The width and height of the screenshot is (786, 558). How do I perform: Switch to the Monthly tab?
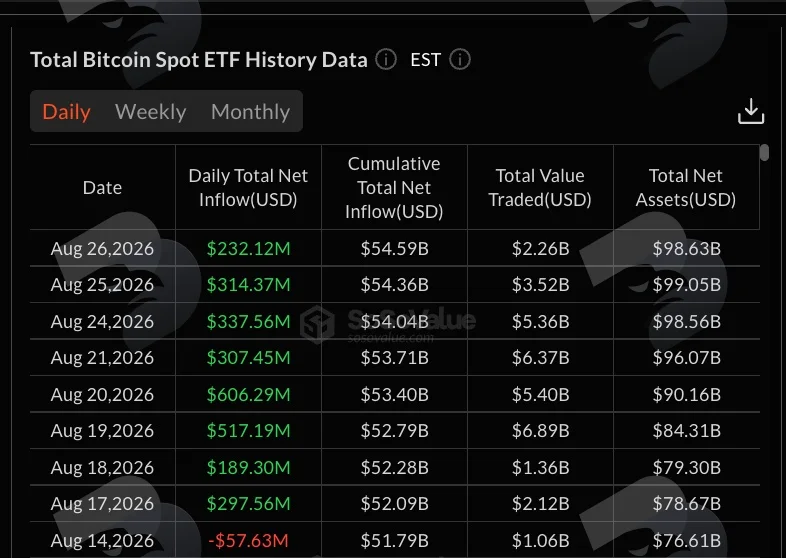(x=250, y=111)
